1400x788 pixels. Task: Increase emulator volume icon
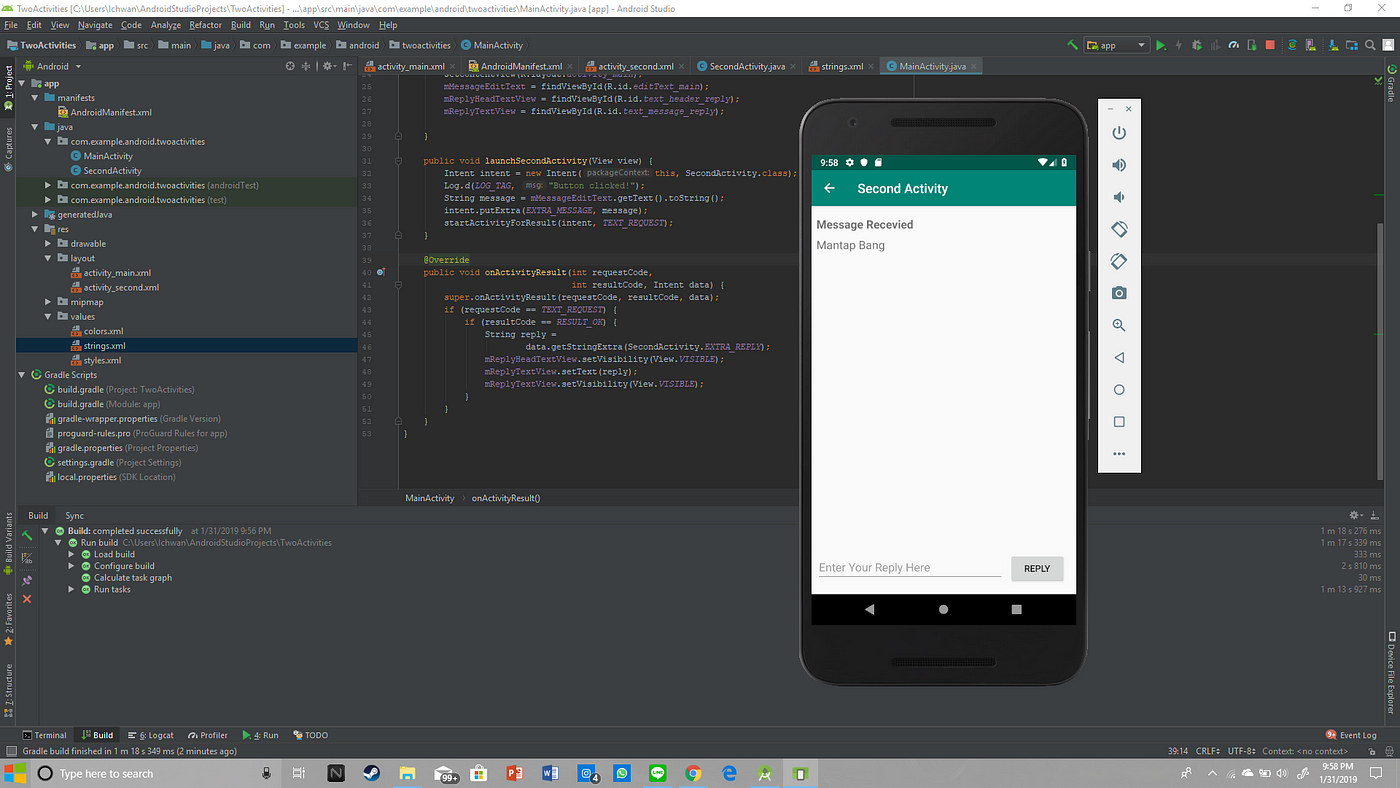point(1119,165)
